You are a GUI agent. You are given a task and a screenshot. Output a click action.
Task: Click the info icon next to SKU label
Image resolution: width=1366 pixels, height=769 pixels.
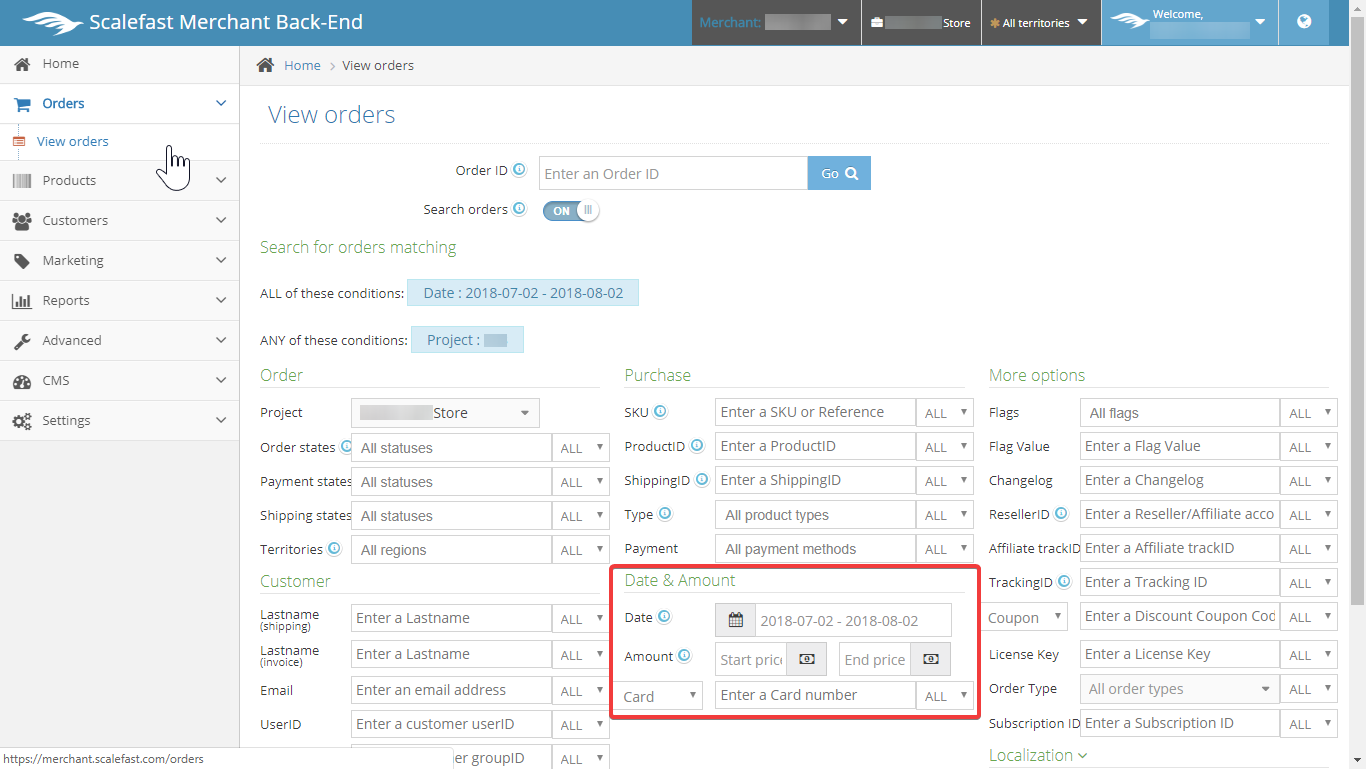coord(660,411)
